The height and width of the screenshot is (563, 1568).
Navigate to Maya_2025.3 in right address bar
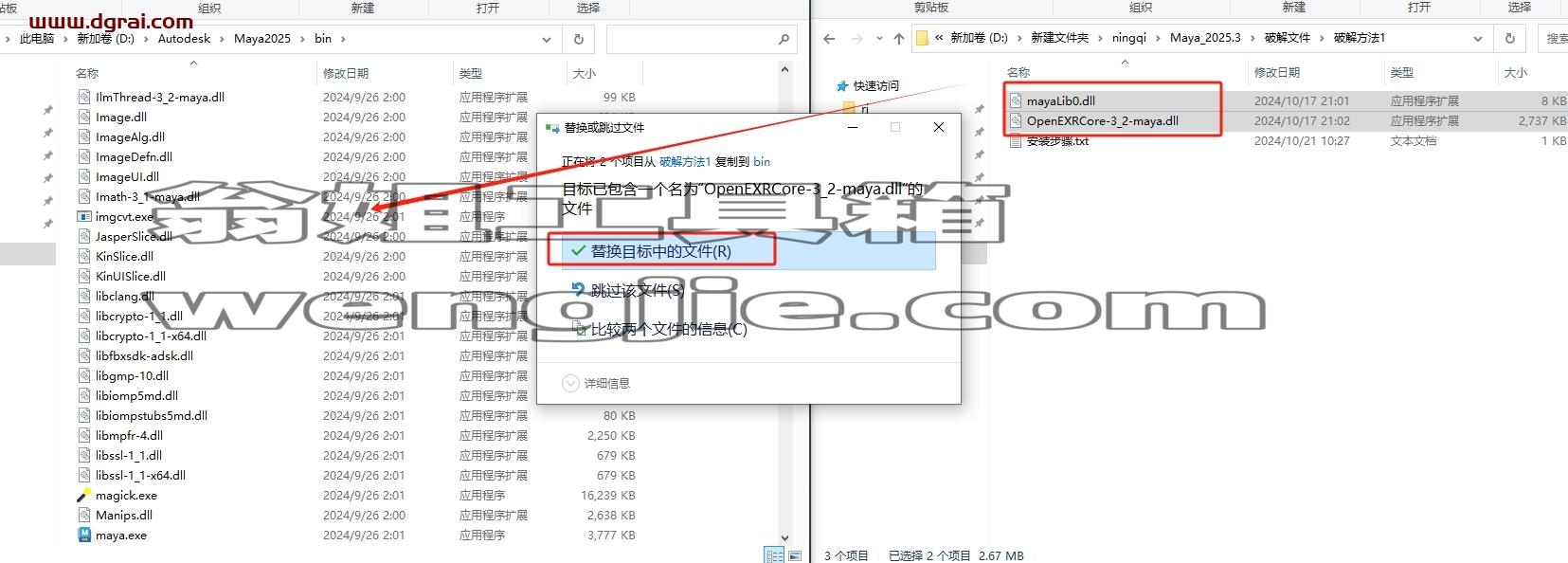[x=1205, y=38]
